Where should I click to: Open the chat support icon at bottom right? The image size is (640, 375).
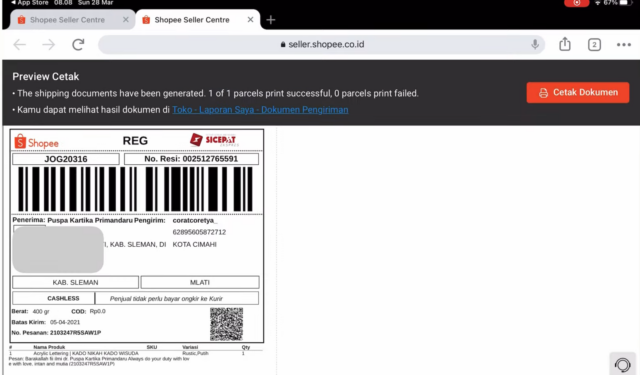click(x=622, y=364)
